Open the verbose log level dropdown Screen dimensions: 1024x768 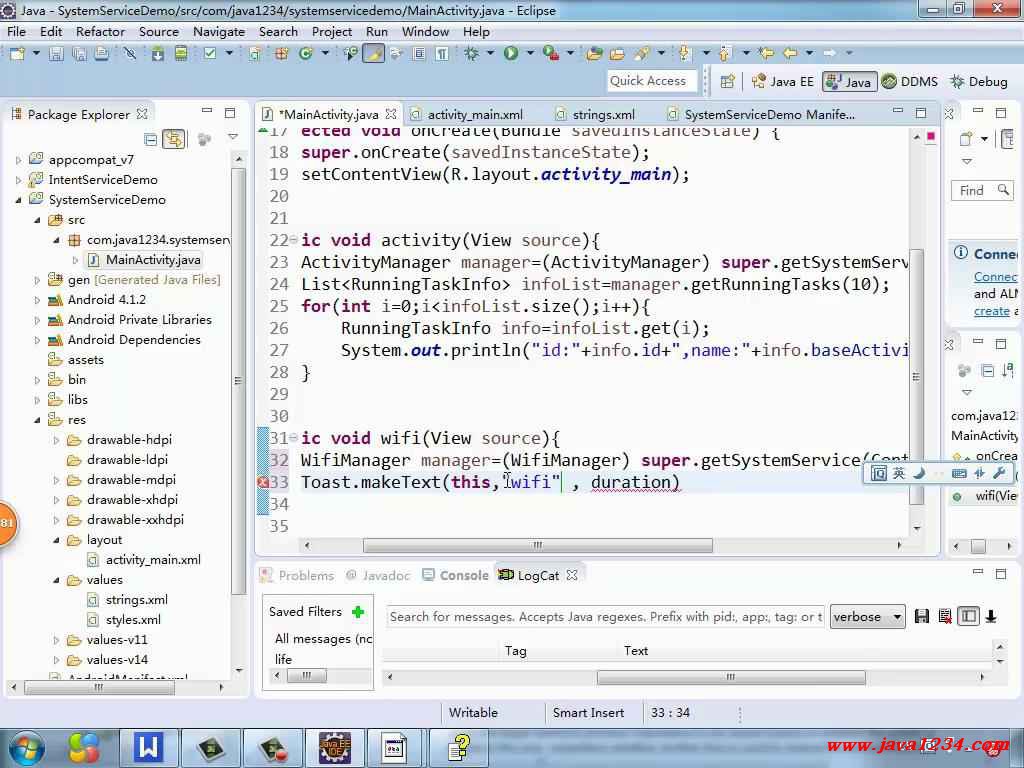coord(867,616)
